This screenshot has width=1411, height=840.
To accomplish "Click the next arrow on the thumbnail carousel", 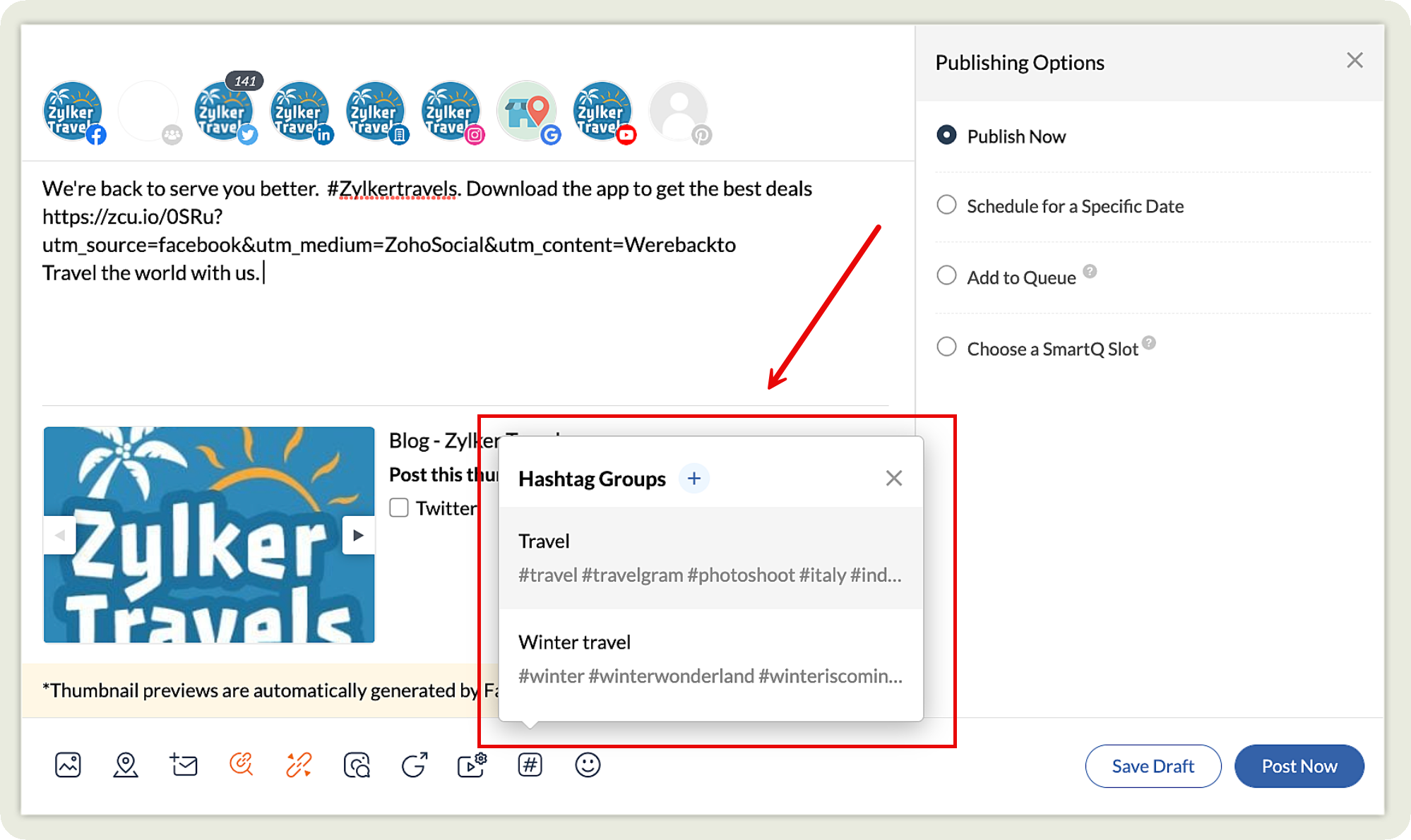I will click(359, 535).
